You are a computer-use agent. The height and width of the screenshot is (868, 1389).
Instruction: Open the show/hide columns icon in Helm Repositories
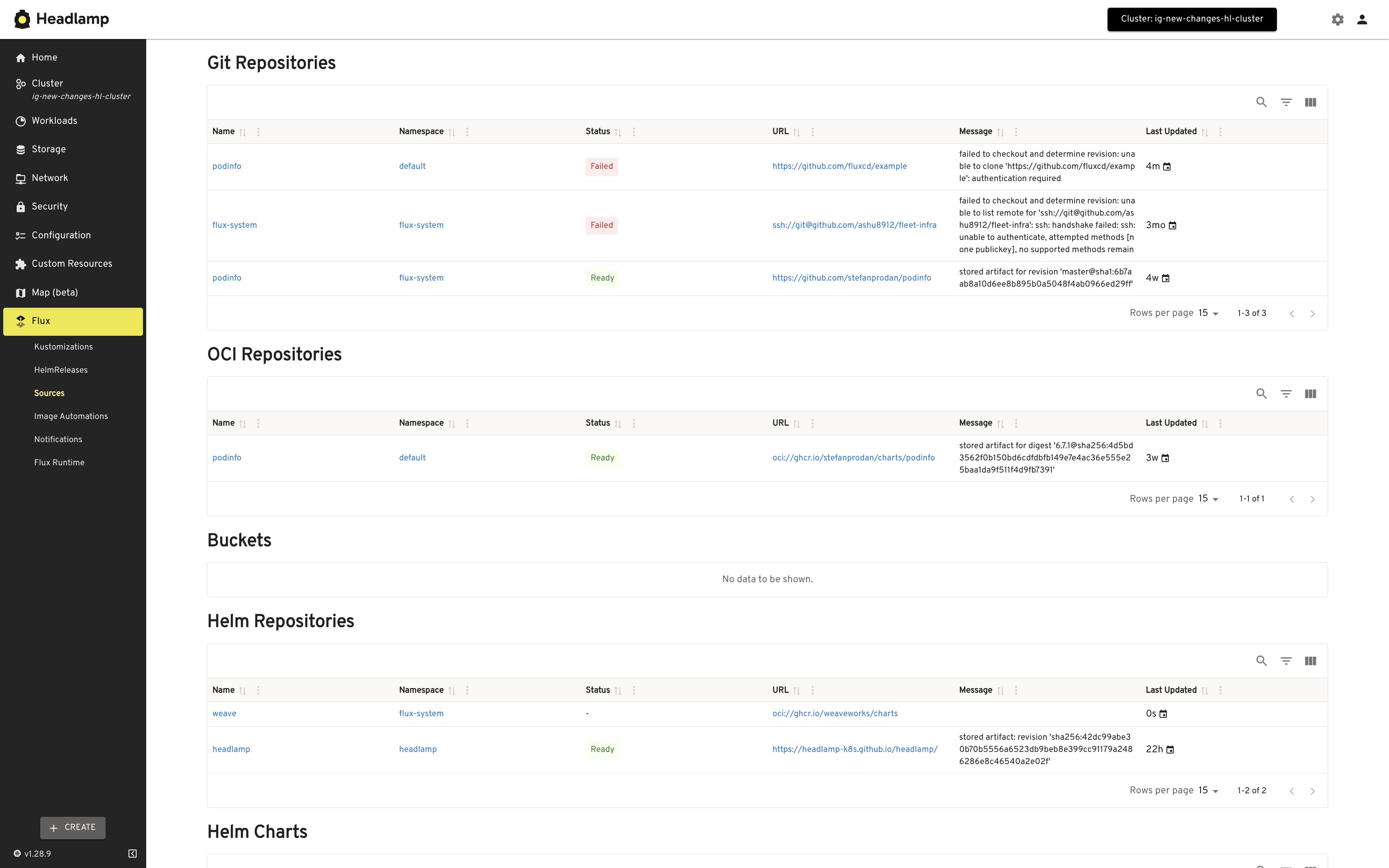click(x=1310, y=661)
